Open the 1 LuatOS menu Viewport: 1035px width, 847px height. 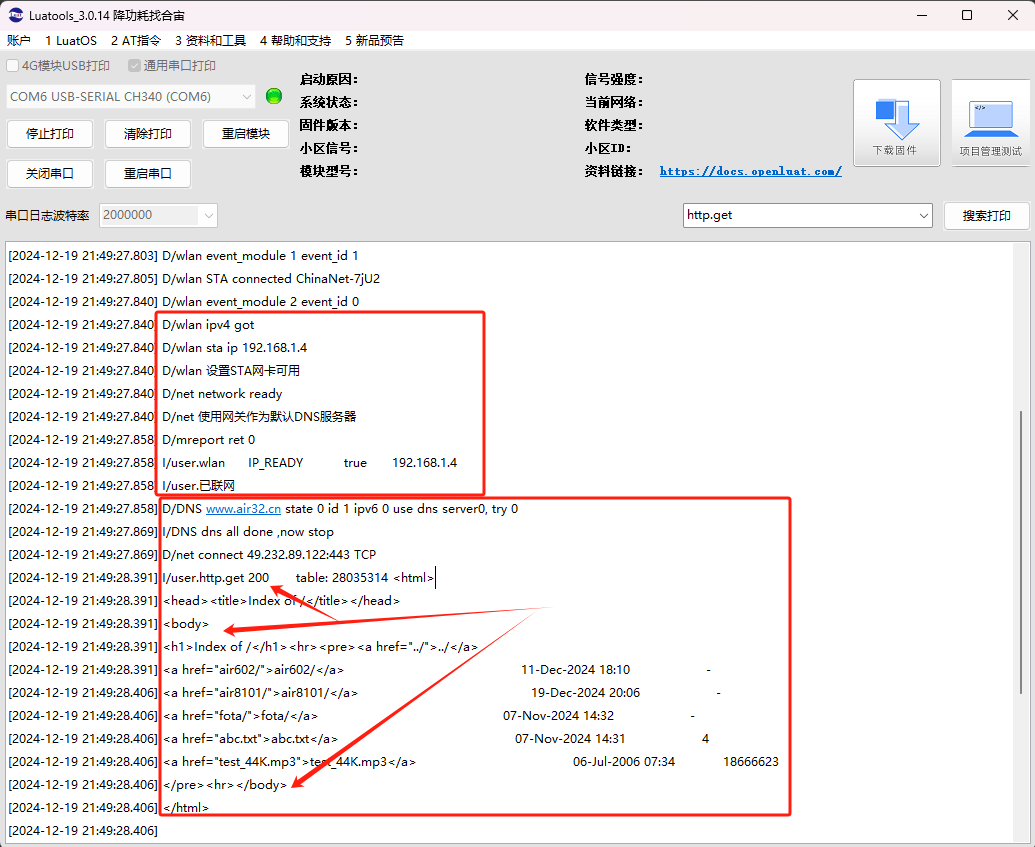coord(71,40)
